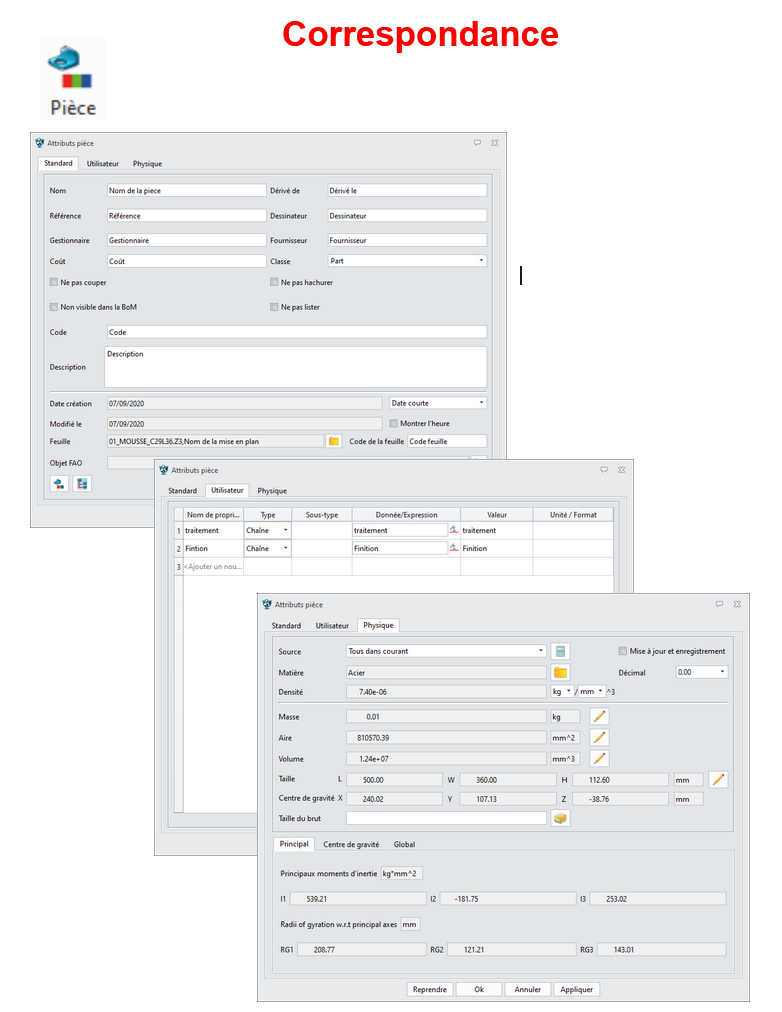Enable Mise à jour et enregistrement
782x1012 pixels.
click(623, 651)
